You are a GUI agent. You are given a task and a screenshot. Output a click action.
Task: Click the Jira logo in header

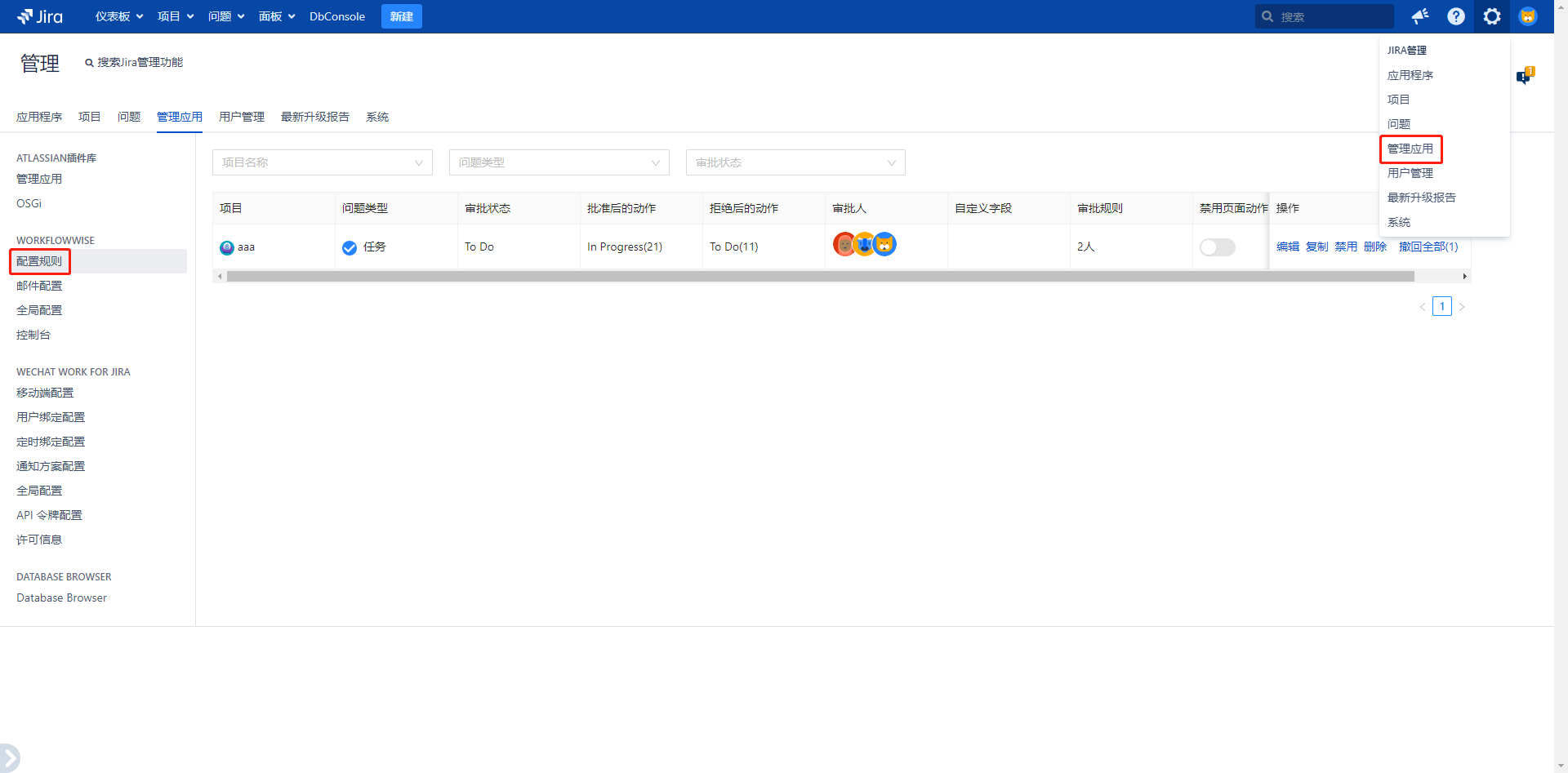pos(40,16)
